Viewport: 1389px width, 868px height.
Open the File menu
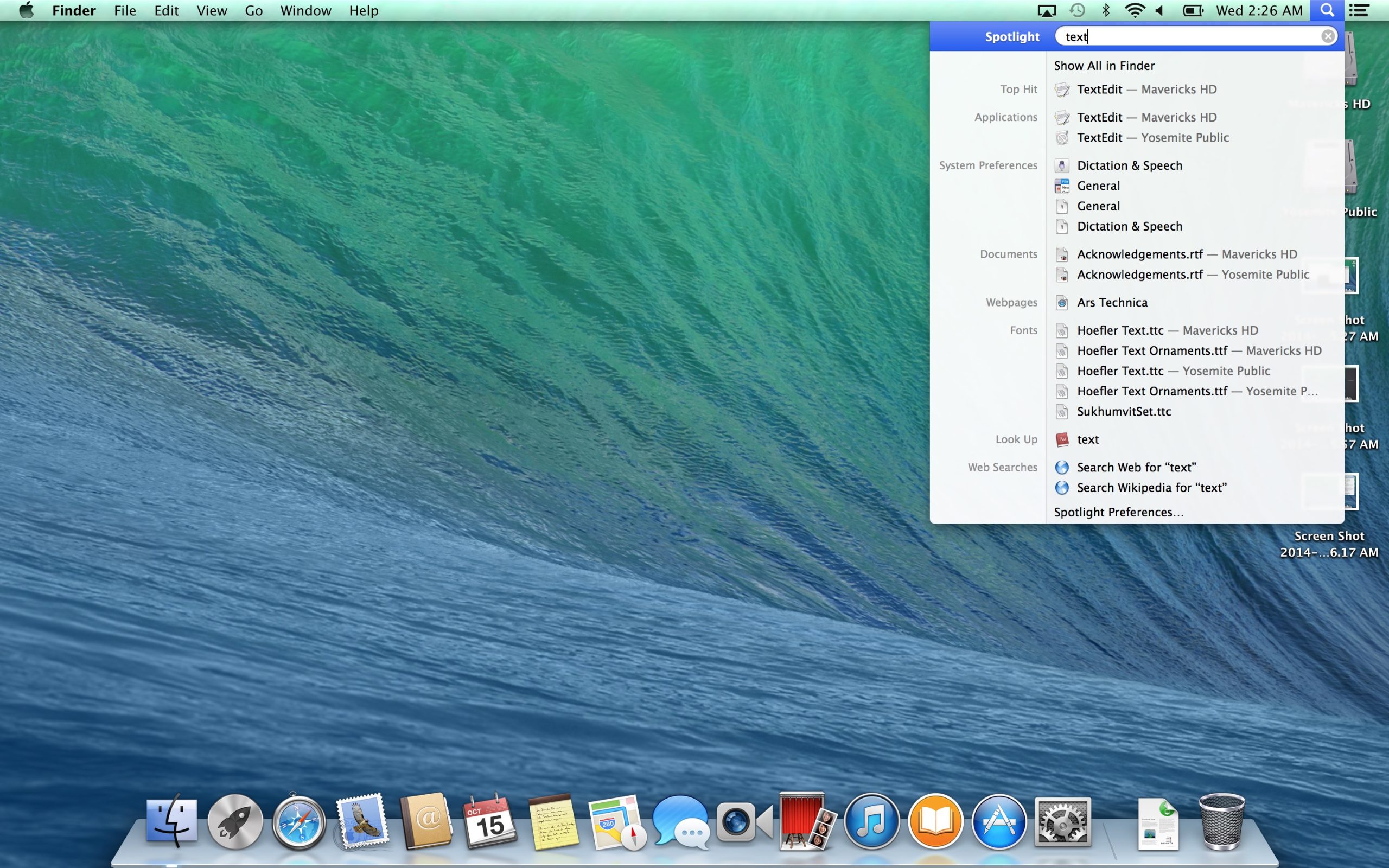pos(125,10)
